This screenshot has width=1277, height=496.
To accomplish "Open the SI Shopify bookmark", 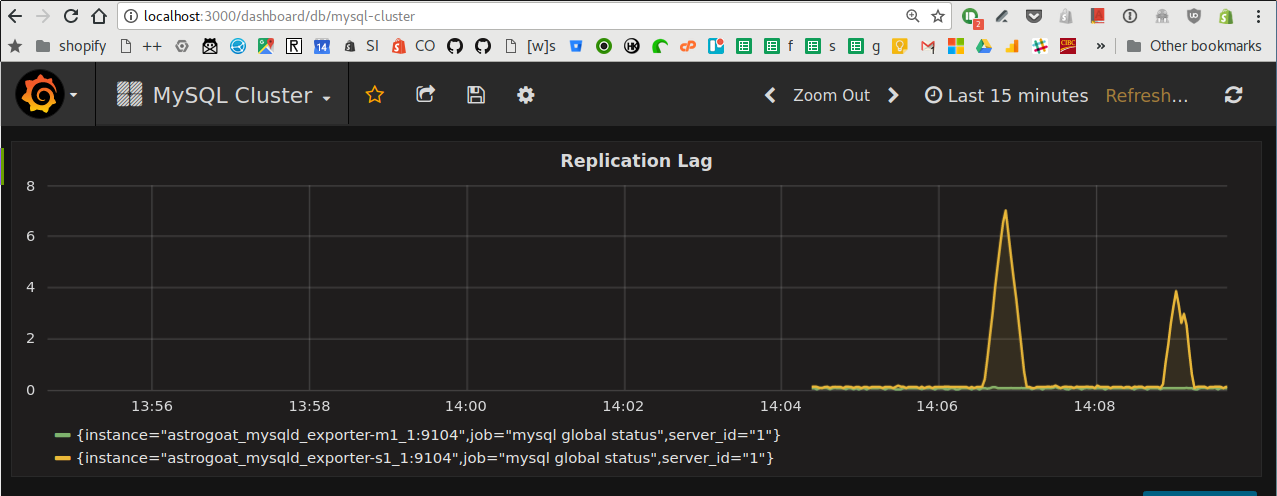I will pos(360,46).
